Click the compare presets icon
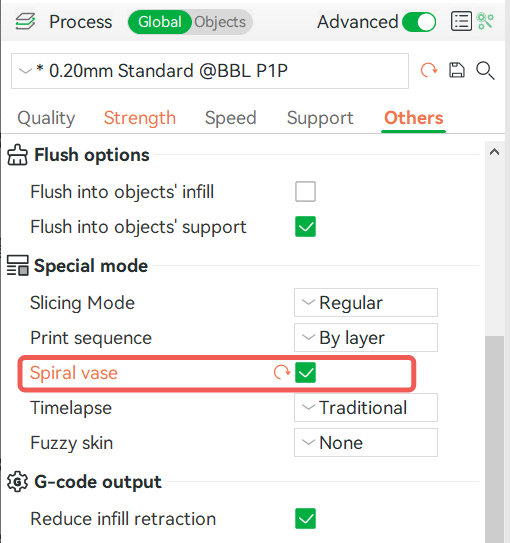510x543 pixels. [x=485, y=21]
